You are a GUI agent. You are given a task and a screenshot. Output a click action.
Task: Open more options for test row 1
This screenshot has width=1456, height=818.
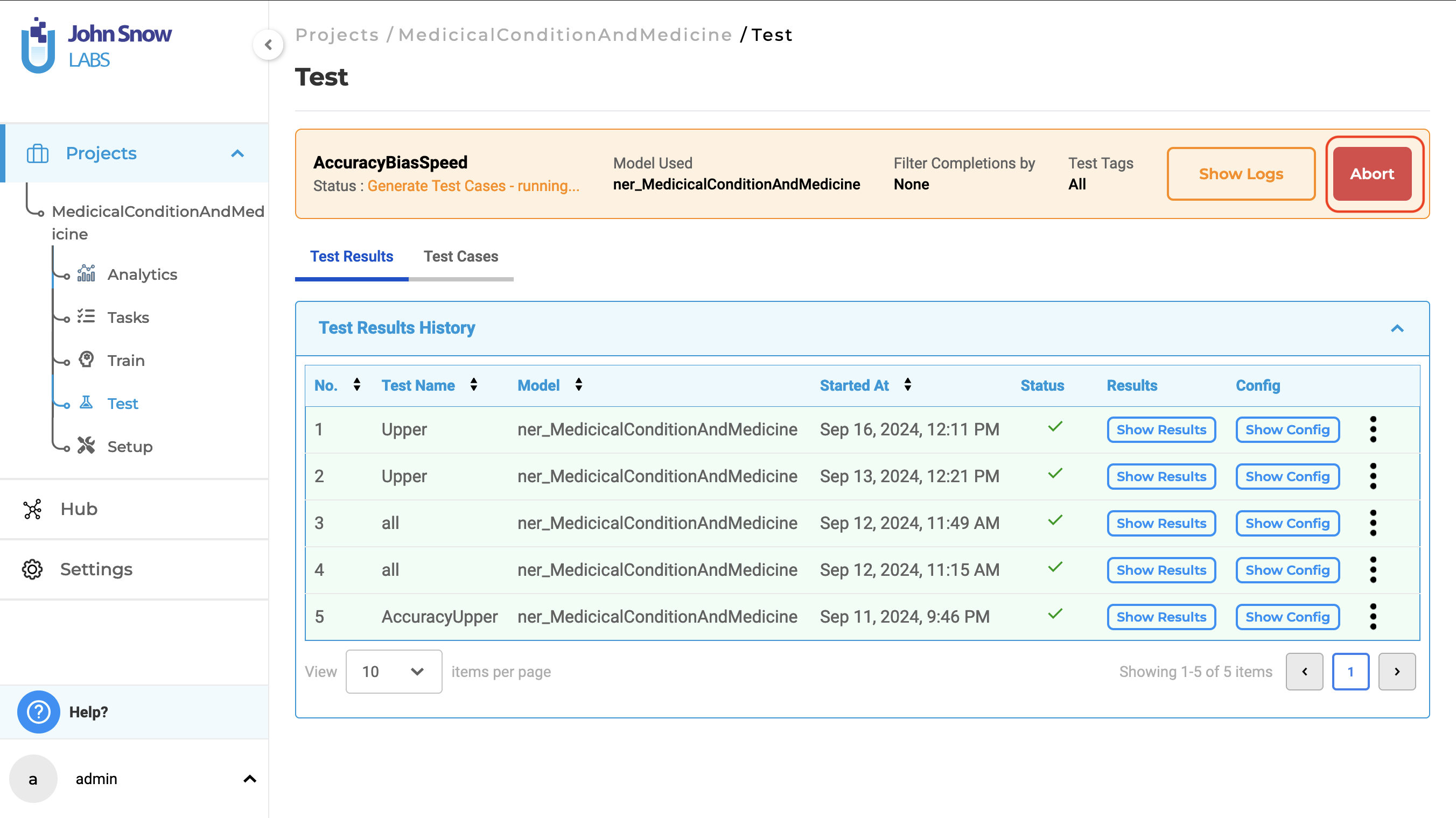1373,429
